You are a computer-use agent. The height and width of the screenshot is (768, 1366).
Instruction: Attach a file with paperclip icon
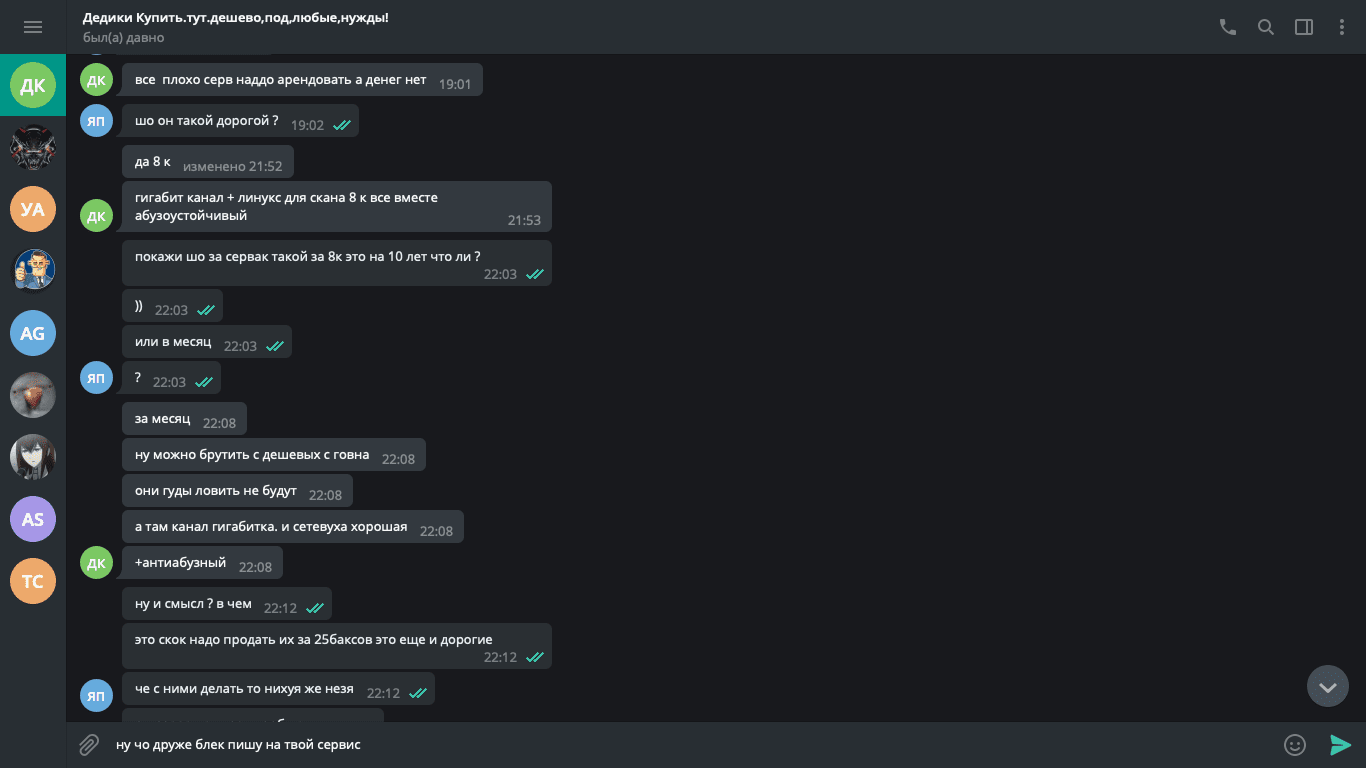click(89, 745)
